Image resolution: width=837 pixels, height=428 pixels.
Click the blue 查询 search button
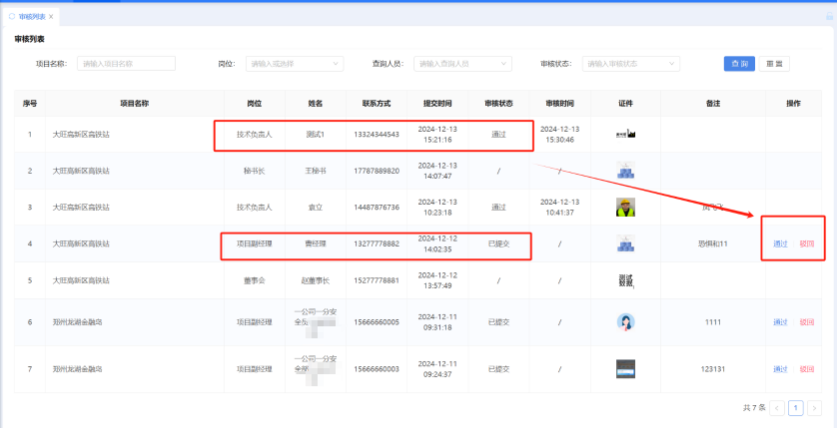(739, 63)
